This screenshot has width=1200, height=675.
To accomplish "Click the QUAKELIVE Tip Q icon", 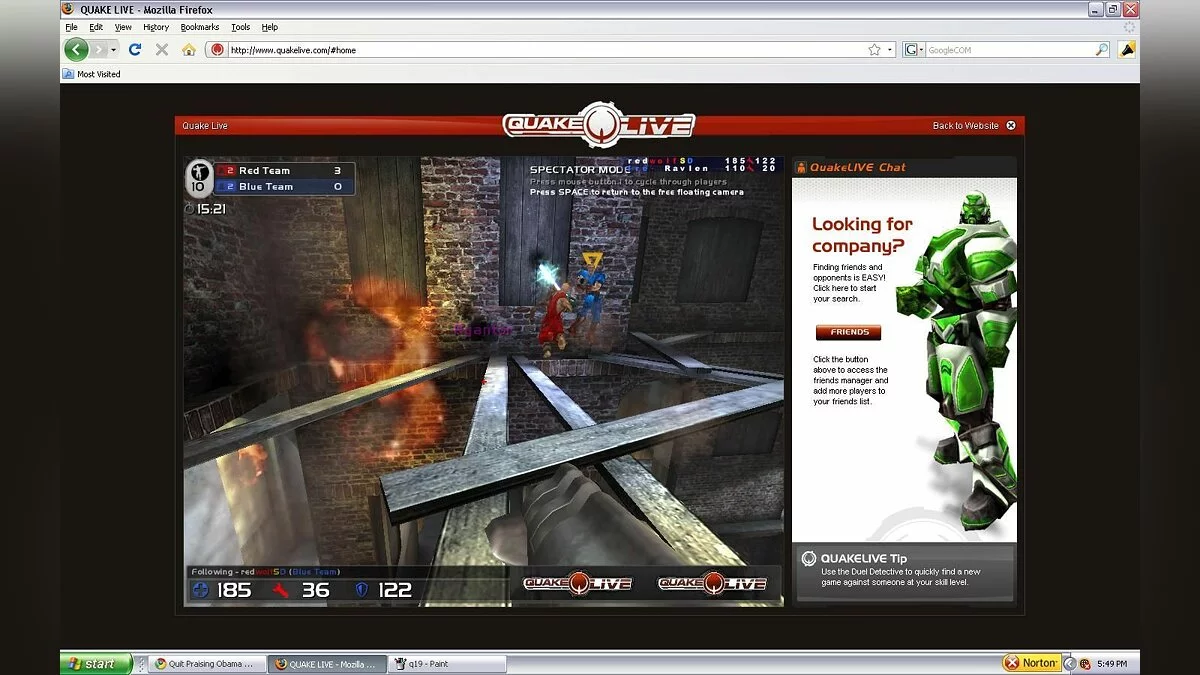I will pyautogui.click(x=808, y=559).
